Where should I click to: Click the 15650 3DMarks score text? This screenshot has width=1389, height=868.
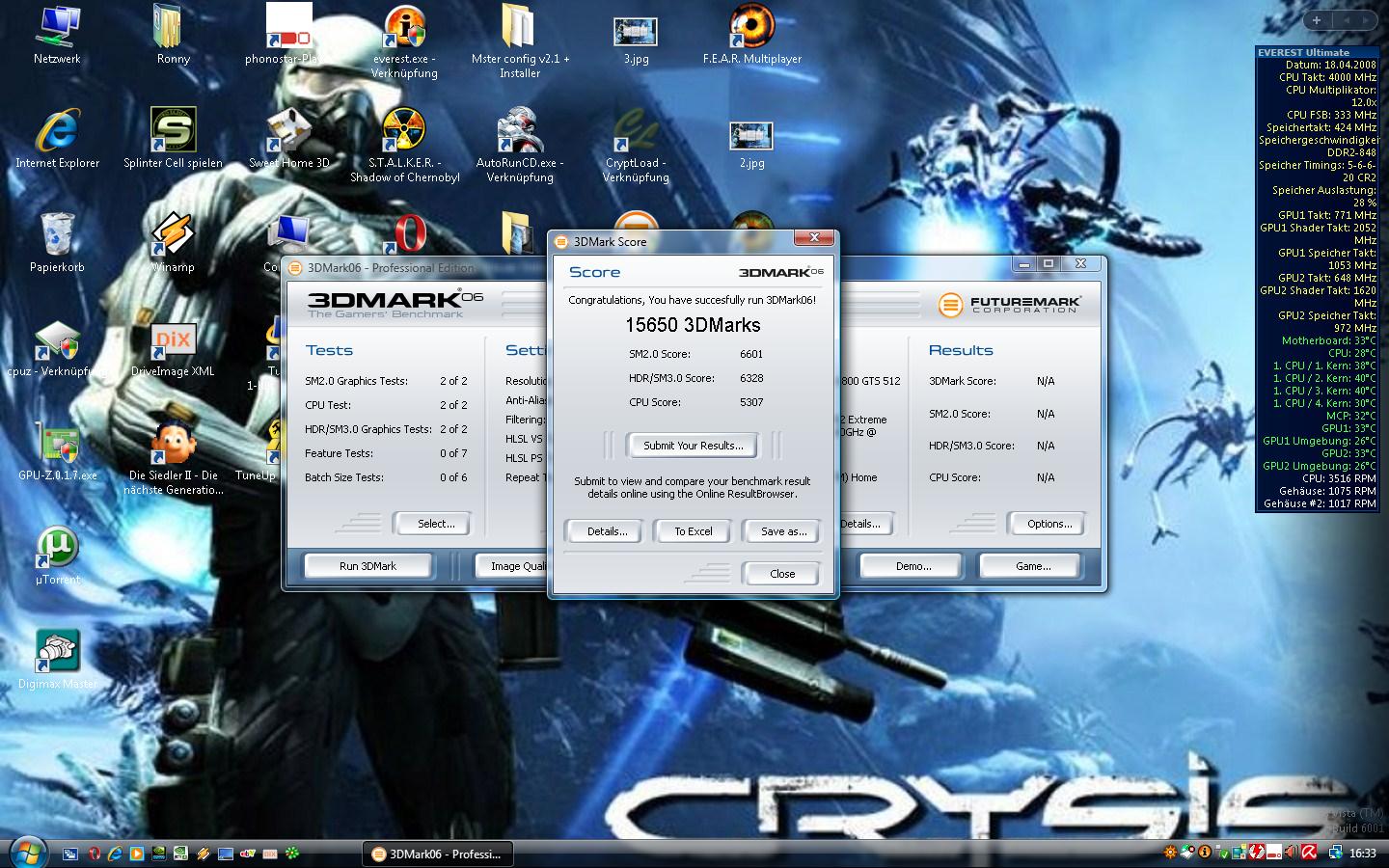click(693, 326)
